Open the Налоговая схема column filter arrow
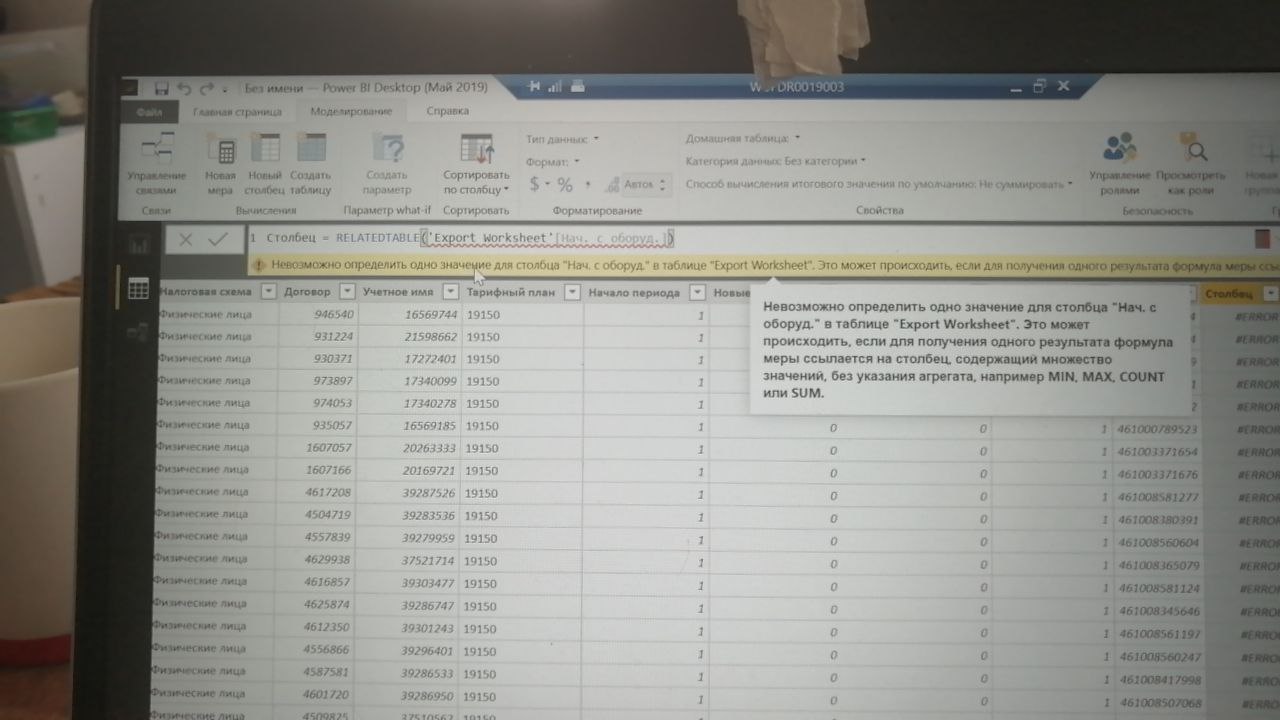The image size is (1280, 720). point(268,292)
